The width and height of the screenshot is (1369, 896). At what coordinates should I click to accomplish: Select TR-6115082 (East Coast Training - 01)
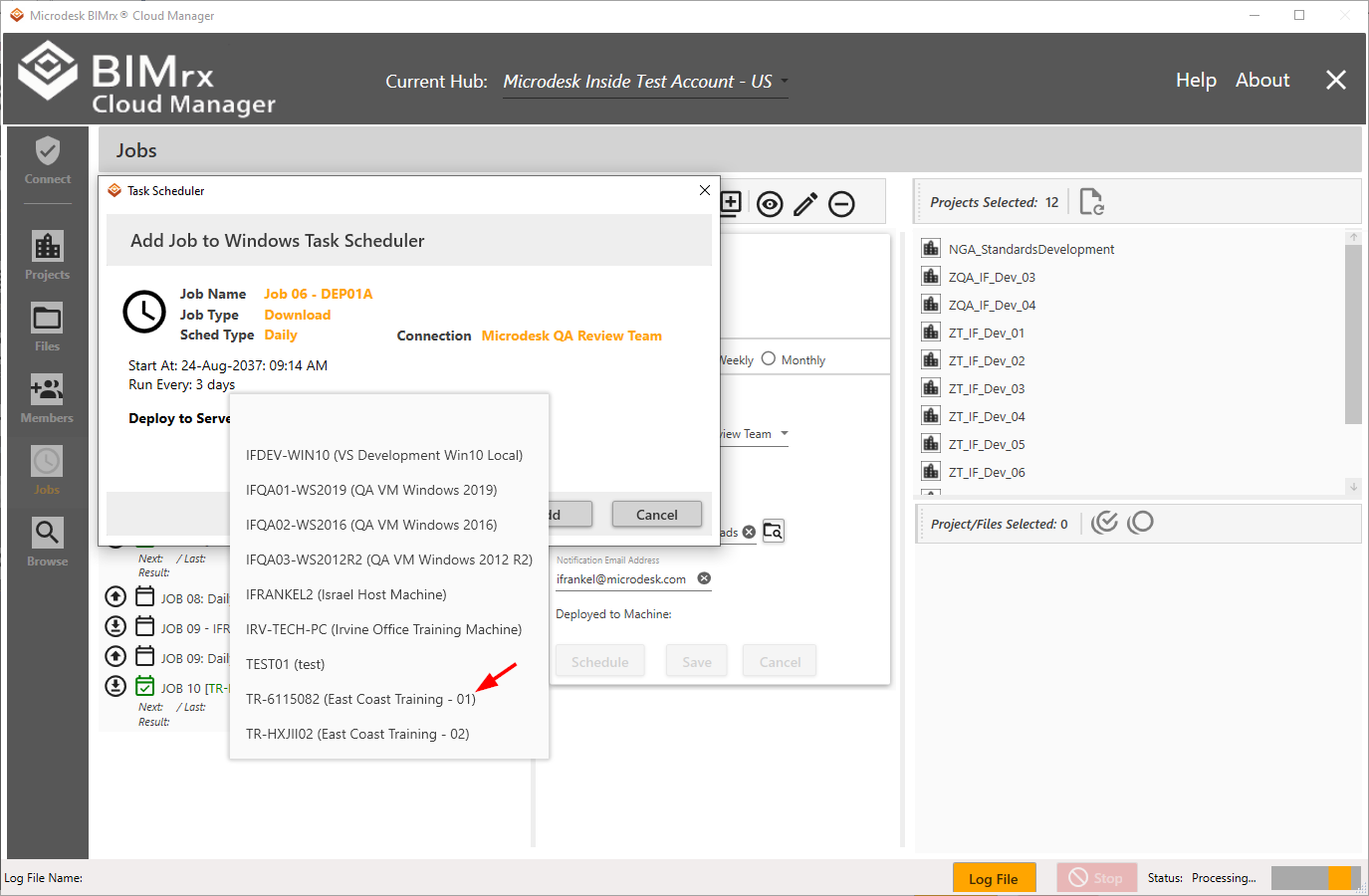coord(360,699)
